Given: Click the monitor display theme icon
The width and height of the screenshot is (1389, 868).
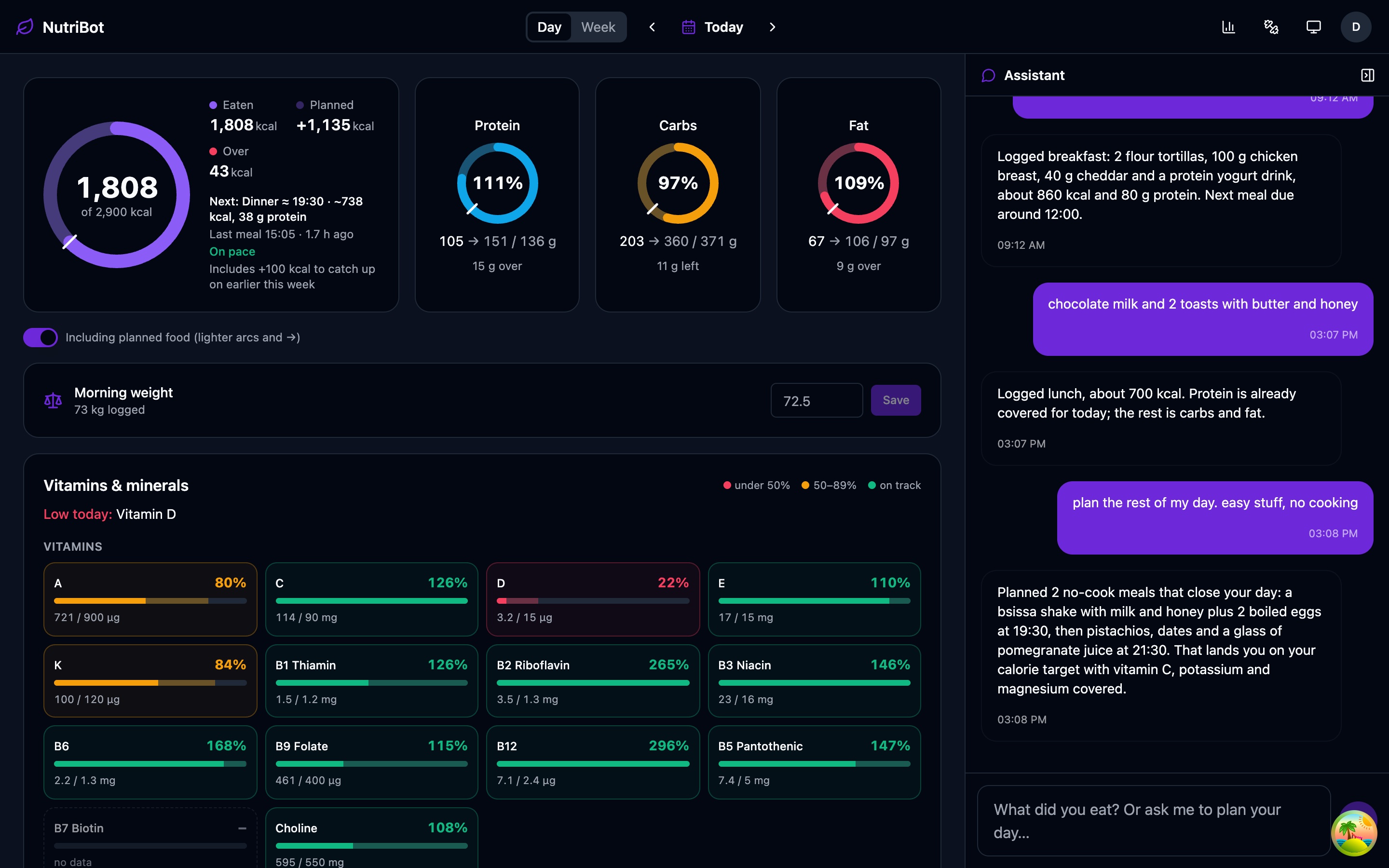Looking at the screenshot, I should pos(1313,27).
